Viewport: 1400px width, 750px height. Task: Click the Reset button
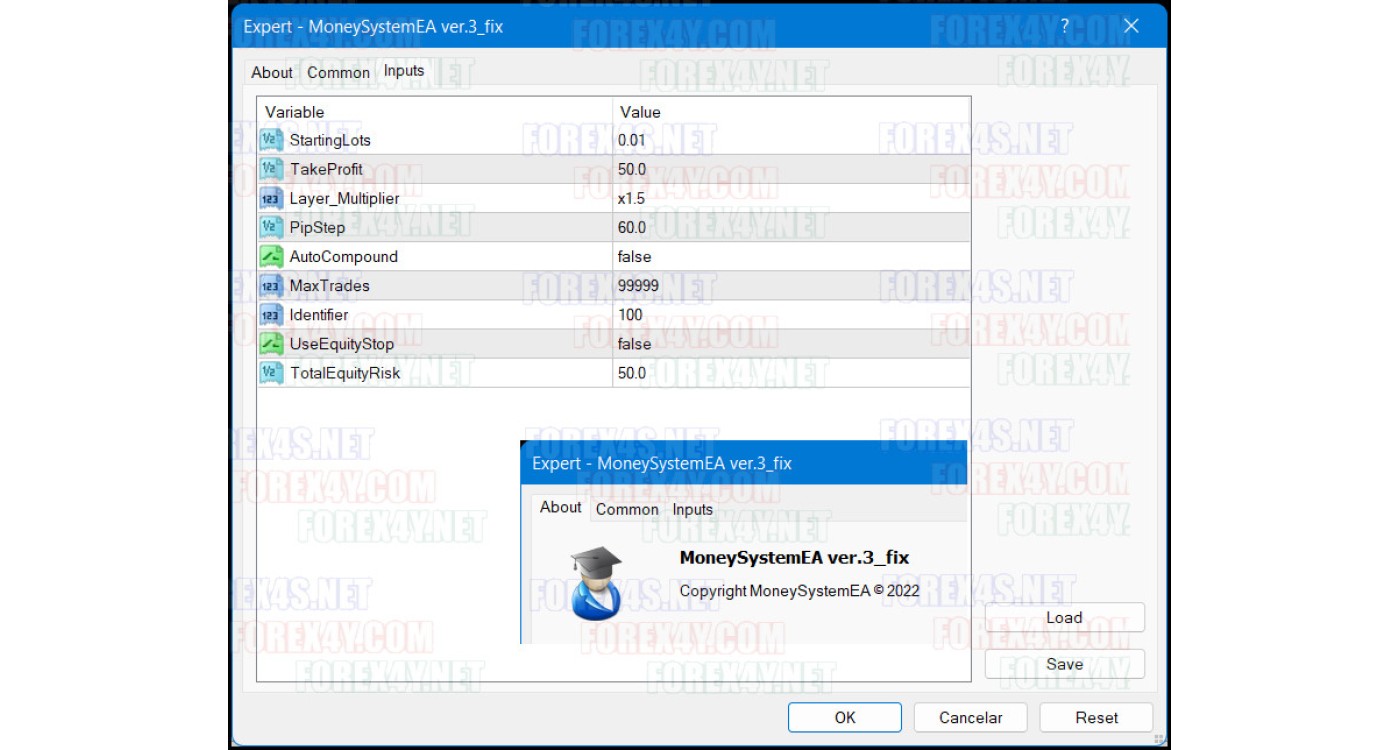pyautogui.click(x=1096, y=717)
